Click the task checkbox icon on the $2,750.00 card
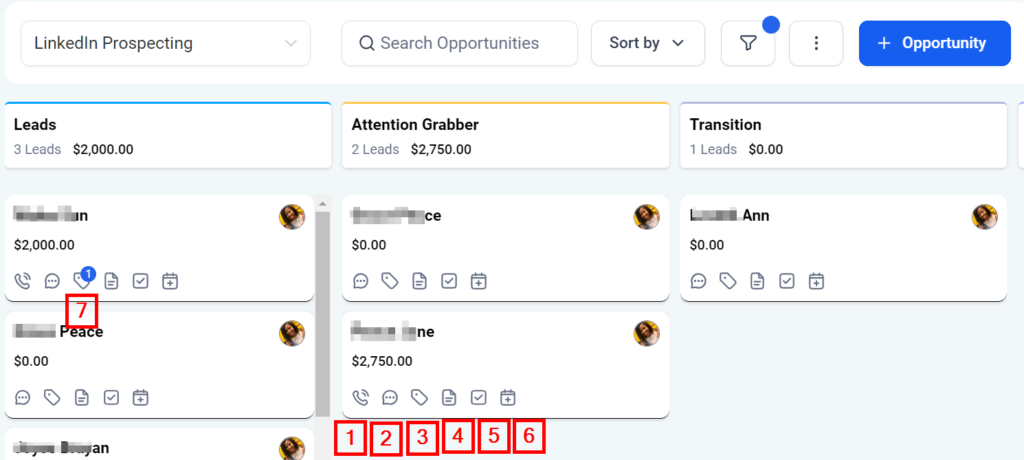Viewport: 1024px width, 460px height. [479, 397]
